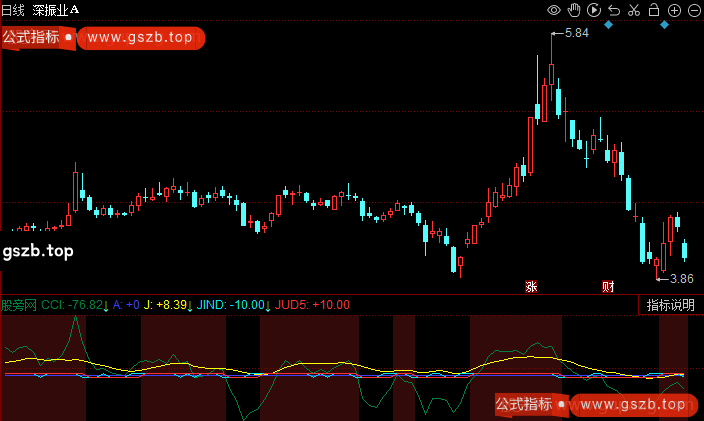Toggle the eye visibility icon

555,10
